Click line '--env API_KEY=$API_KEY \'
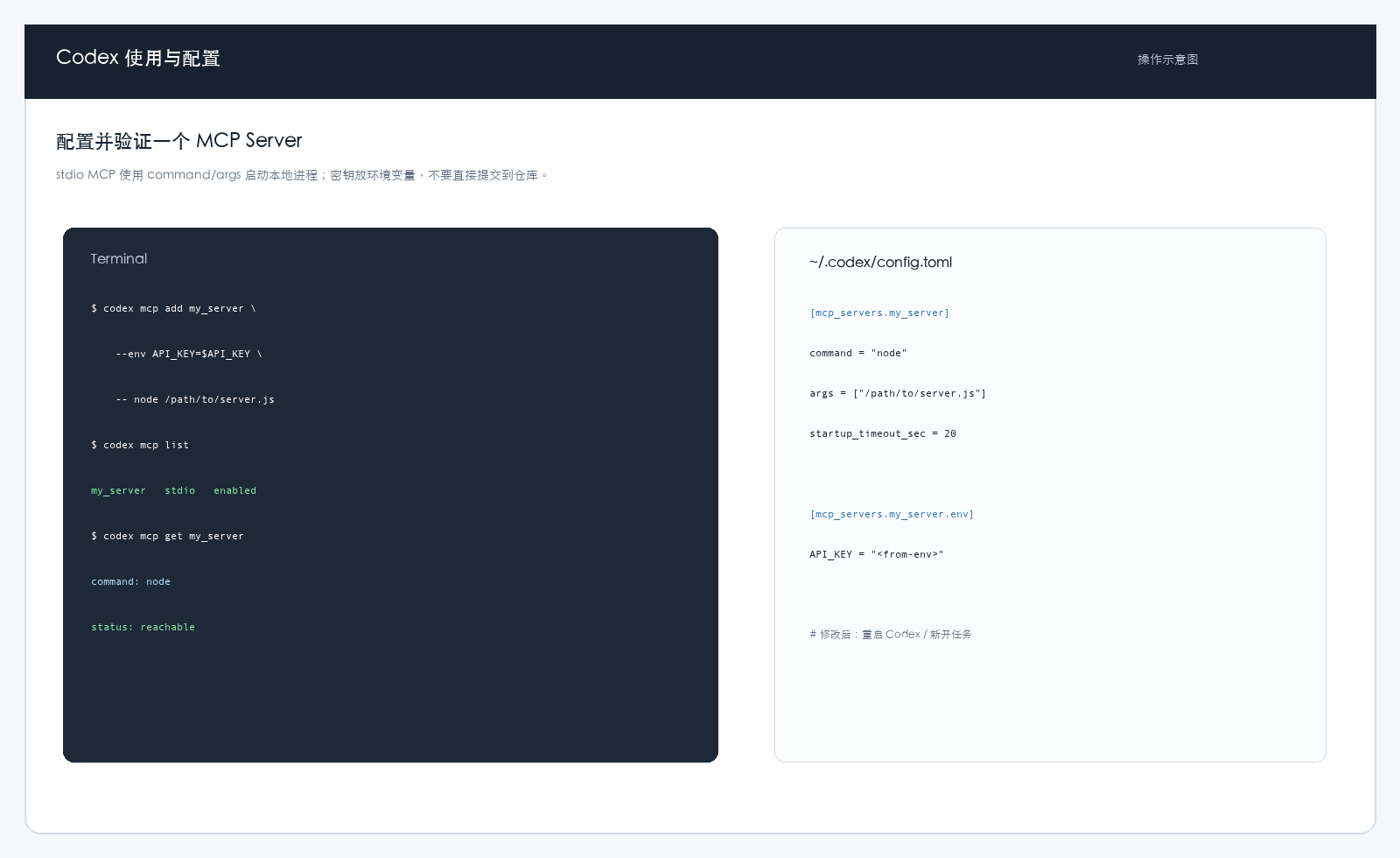Screen dimensions: 1400x858 (189, 354)
